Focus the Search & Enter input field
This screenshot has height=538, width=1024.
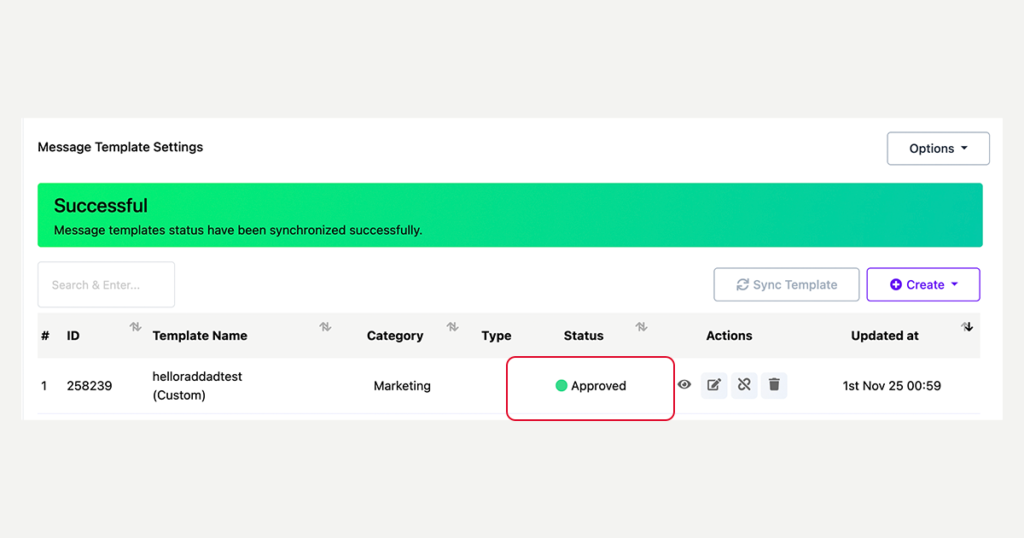(106, 285)
